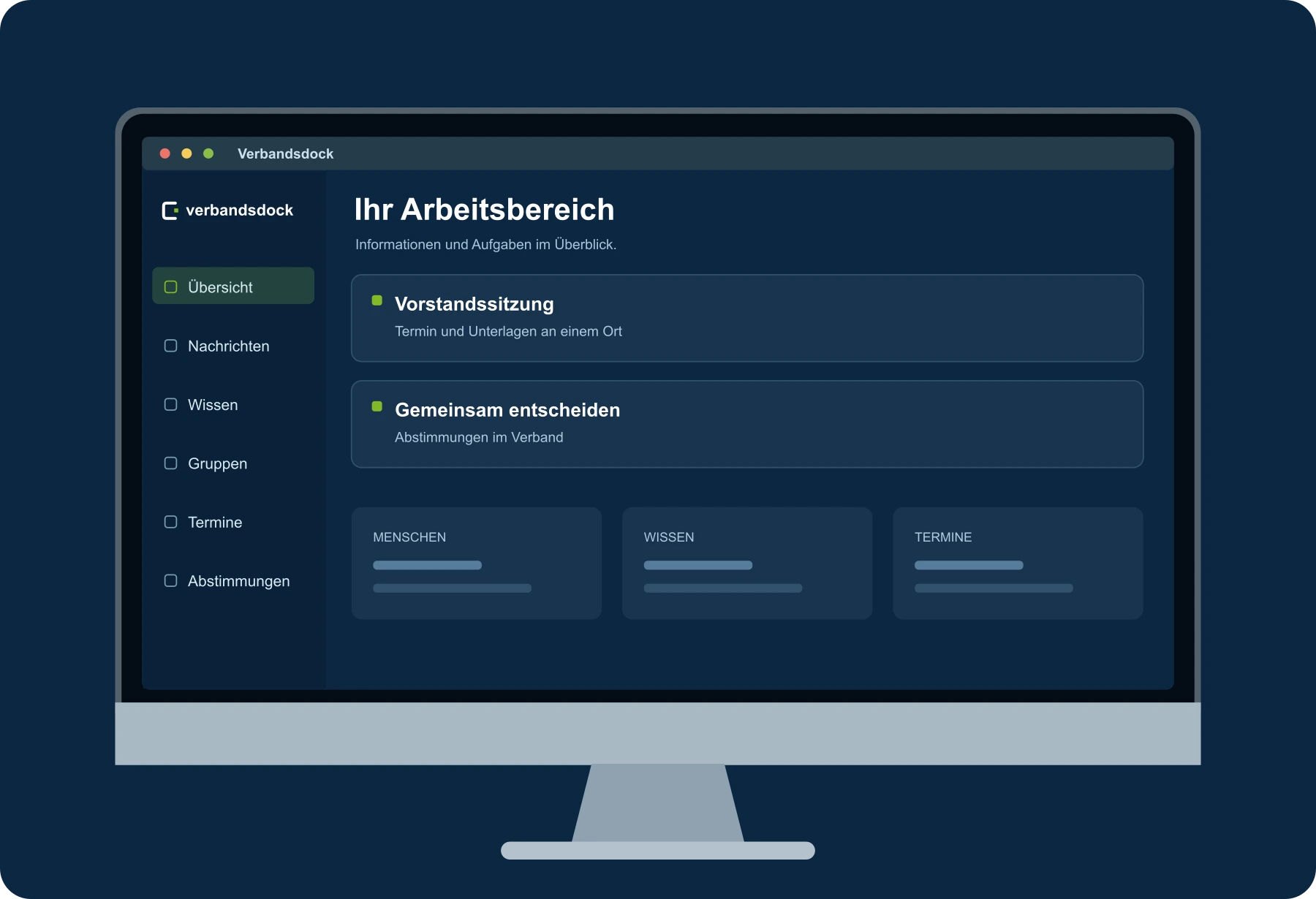Click the Abstimmungen square icon

point(171,580)
